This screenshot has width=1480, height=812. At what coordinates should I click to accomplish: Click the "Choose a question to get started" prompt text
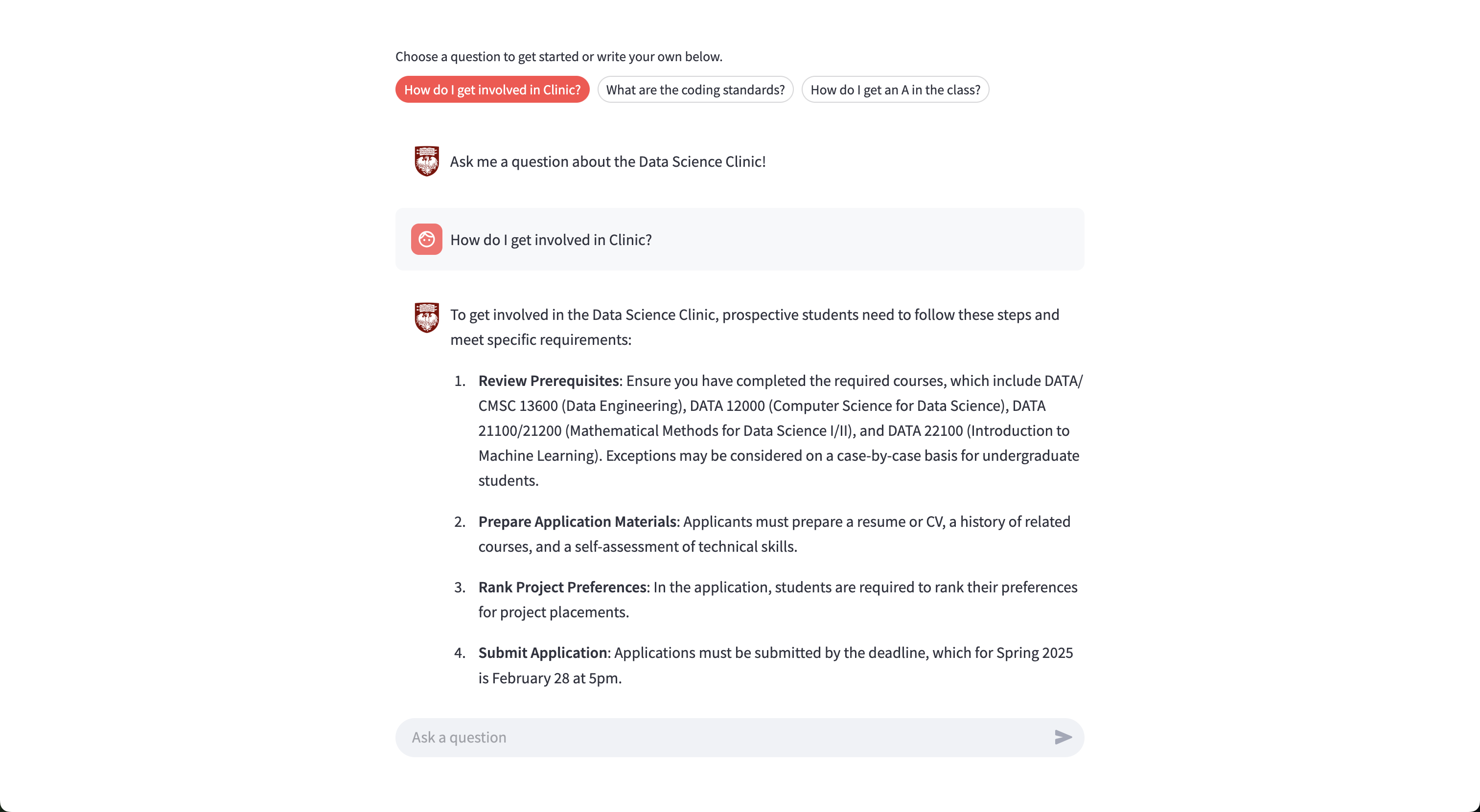coord(558,56)
